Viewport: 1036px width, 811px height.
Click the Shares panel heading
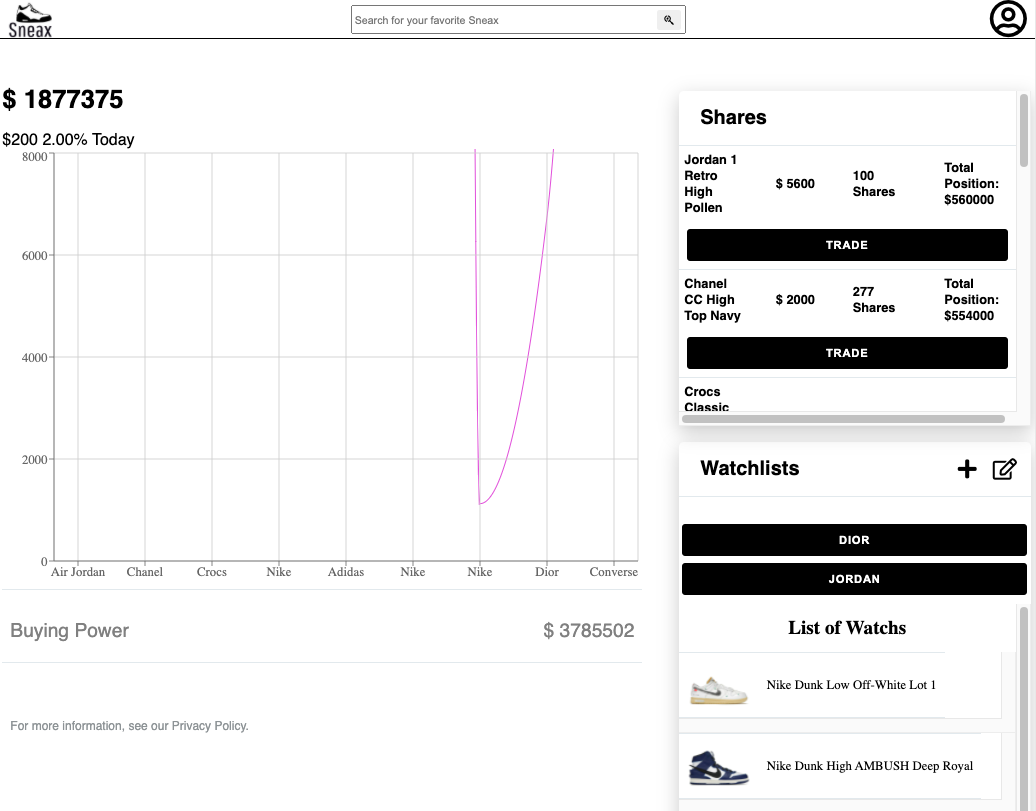click(x=733, y=117)
